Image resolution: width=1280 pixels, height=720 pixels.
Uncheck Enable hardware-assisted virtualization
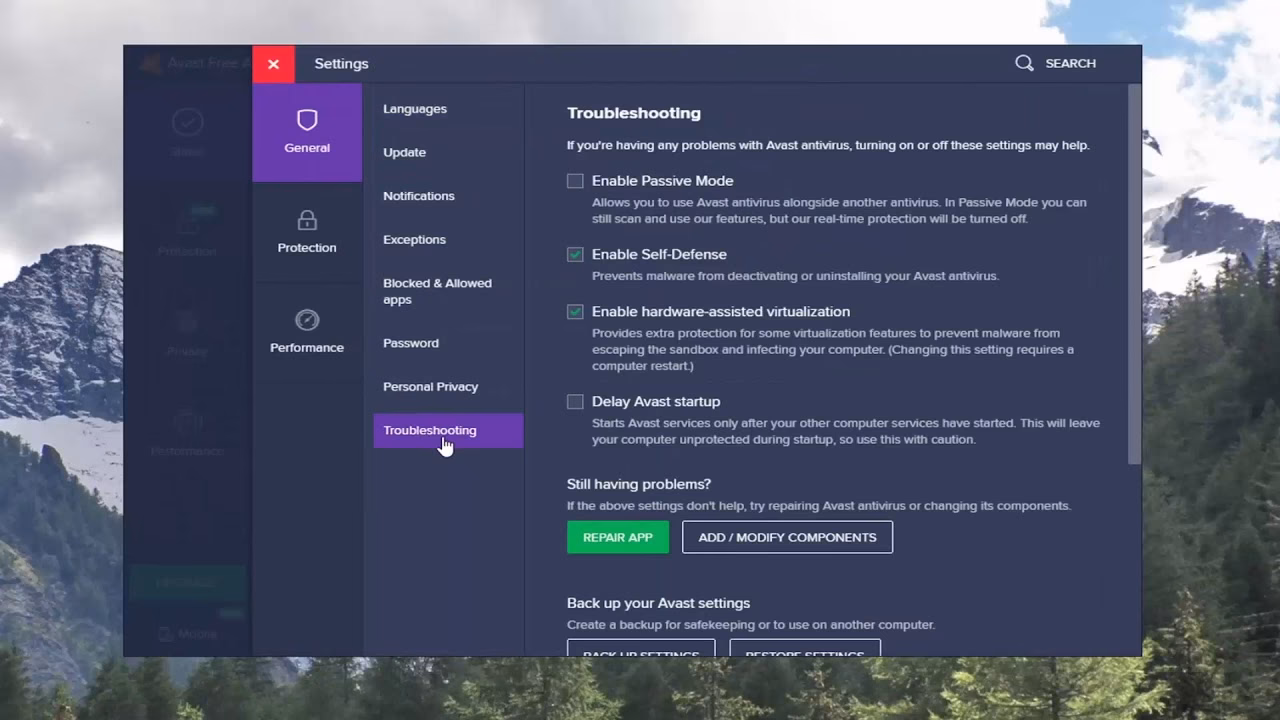(x=575, y=312)
